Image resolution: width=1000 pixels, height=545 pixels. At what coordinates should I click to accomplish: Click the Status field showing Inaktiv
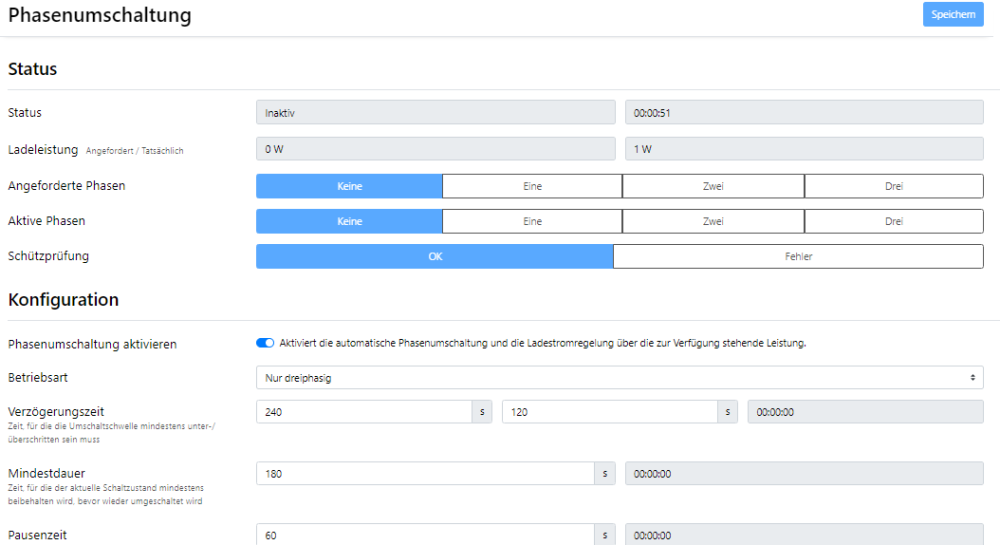coord(435,113)
